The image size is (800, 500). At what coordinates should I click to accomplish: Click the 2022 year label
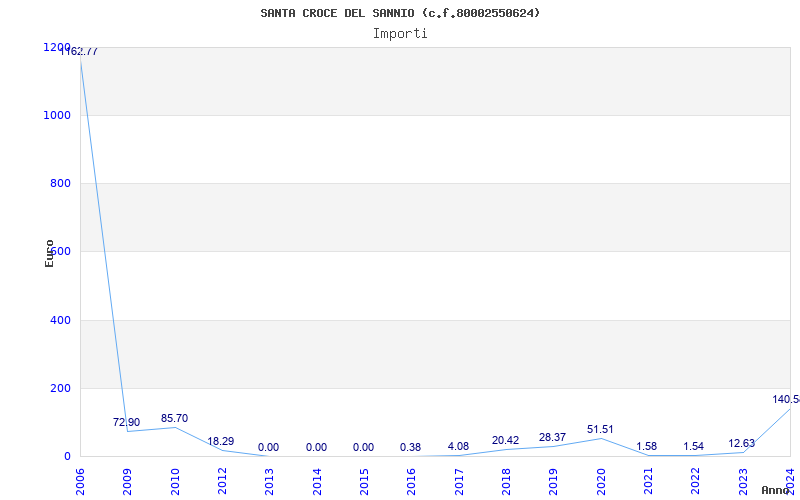[x=696, y=482]
